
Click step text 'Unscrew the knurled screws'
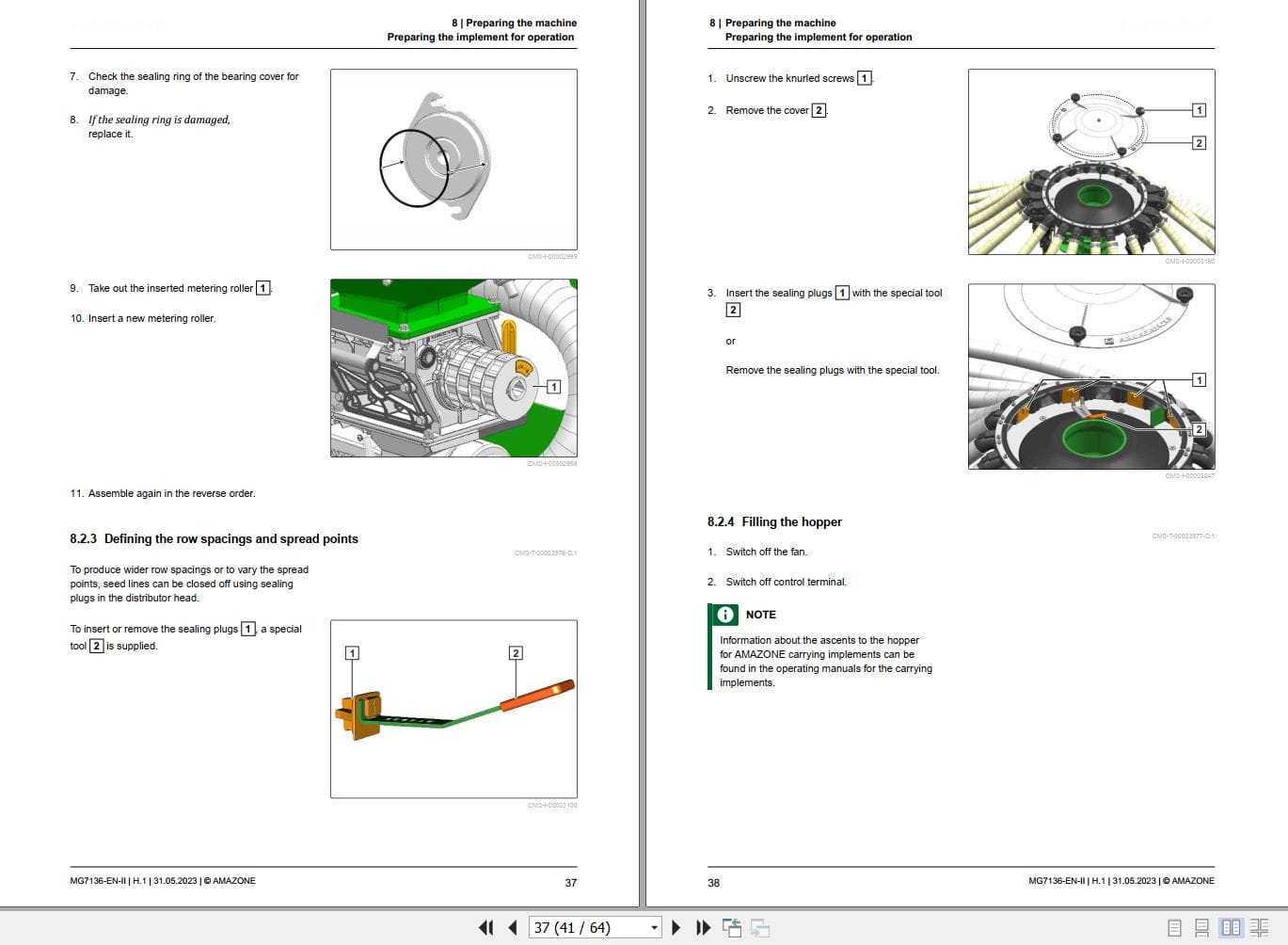[x=789, y=79]
